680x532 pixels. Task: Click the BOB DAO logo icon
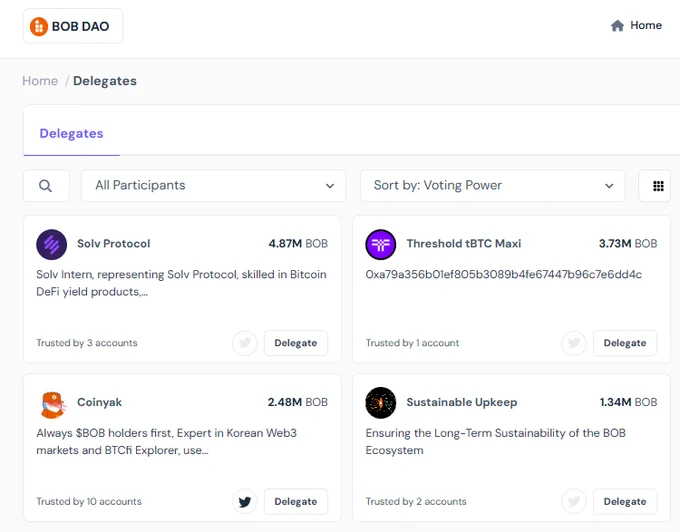39,26
